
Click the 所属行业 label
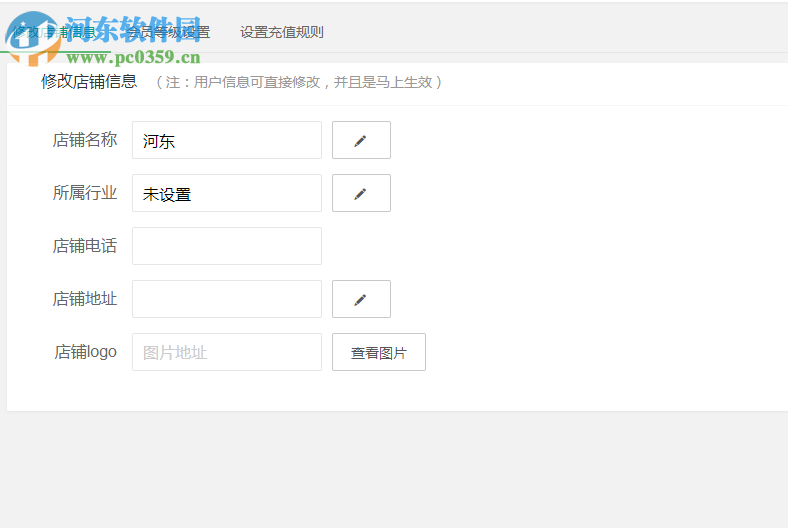[85, 192]
